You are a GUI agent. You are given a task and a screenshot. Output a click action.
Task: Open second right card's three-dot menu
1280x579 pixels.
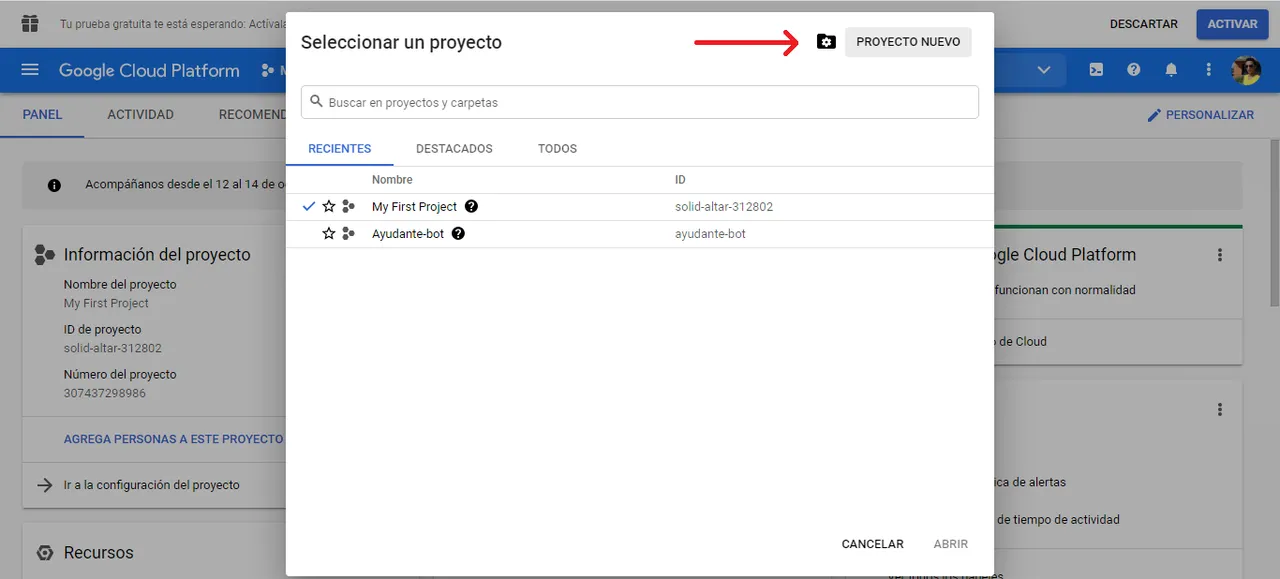tap(1220, 409)
